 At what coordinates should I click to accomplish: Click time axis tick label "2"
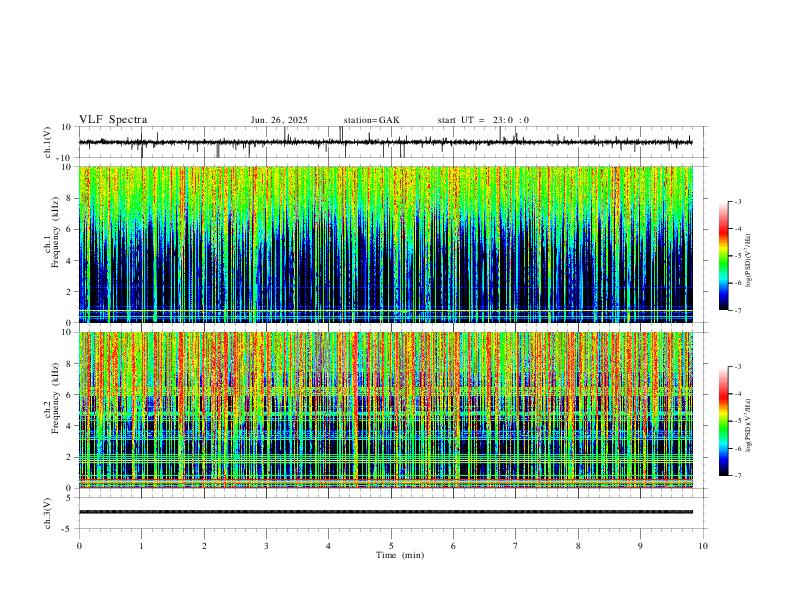pyautogui.click(x=204, y=546)
